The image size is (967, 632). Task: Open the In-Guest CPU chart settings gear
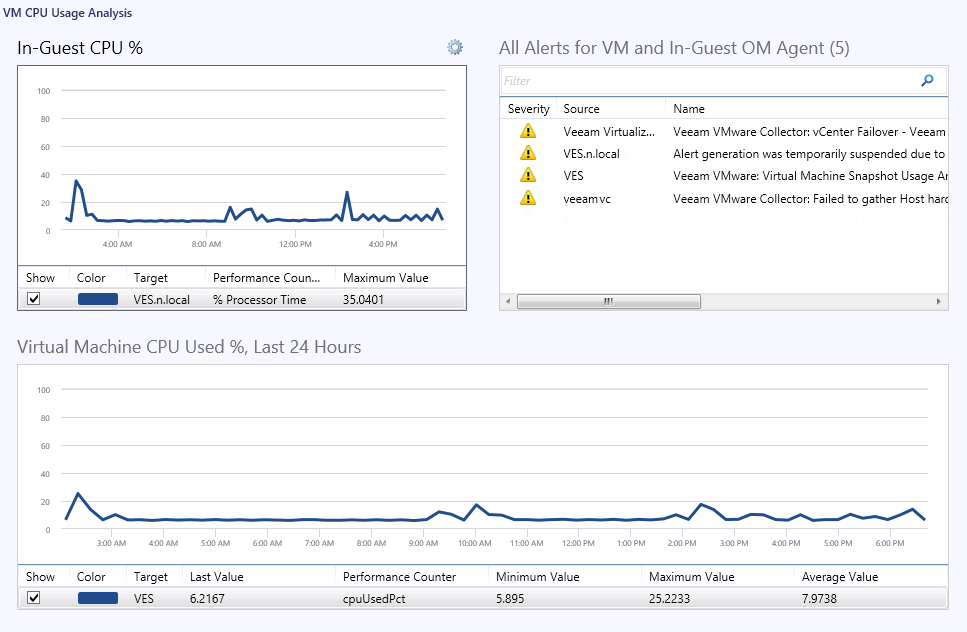click(x=455, y=47)
